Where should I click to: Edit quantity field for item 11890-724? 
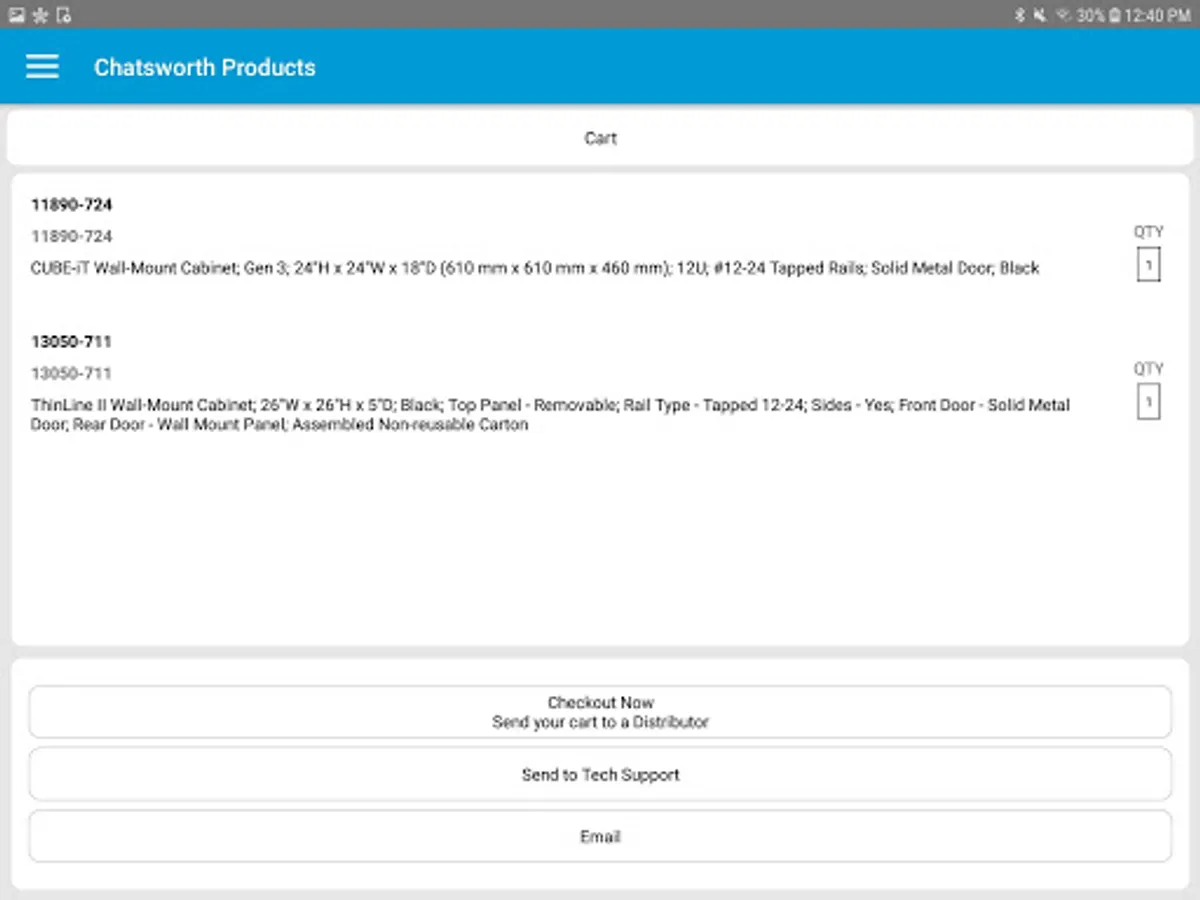1148,265
